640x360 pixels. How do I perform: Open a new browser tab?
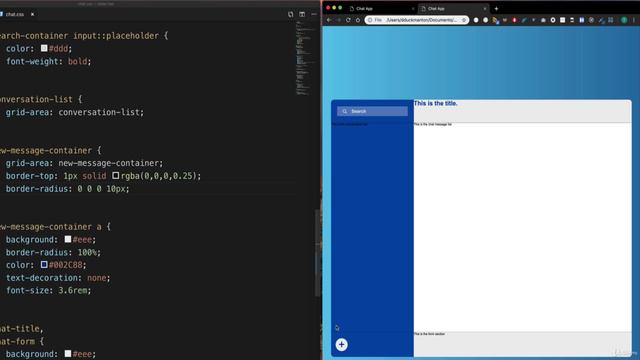pyautogui.click(x=496, y=9)
